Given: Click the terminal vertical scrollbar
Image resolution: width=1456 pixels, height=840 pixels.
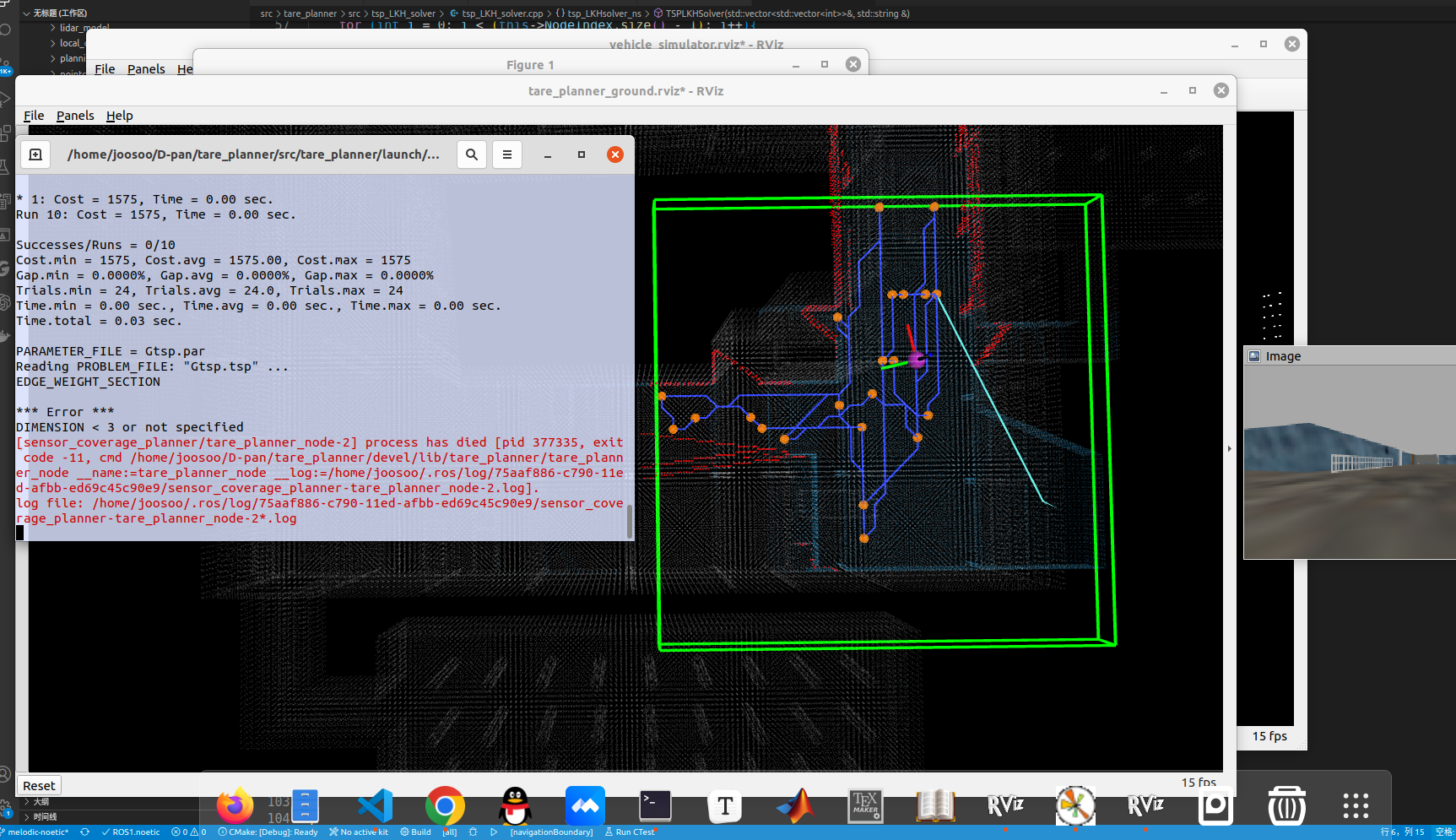Looking at the screenshot, I should [630, 521].
